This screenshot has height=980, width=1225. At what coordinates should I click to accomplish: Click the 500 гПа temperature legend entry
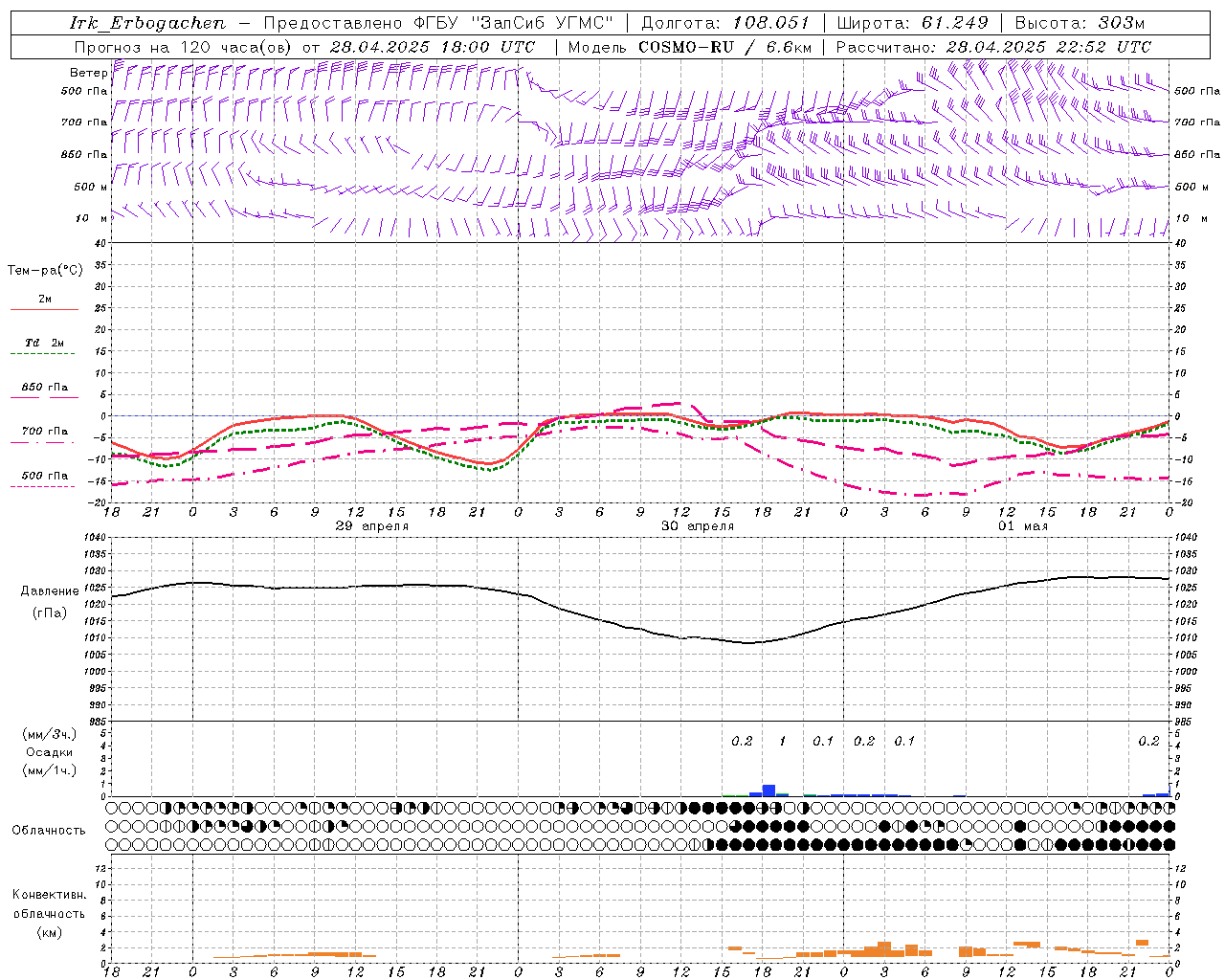45,476
